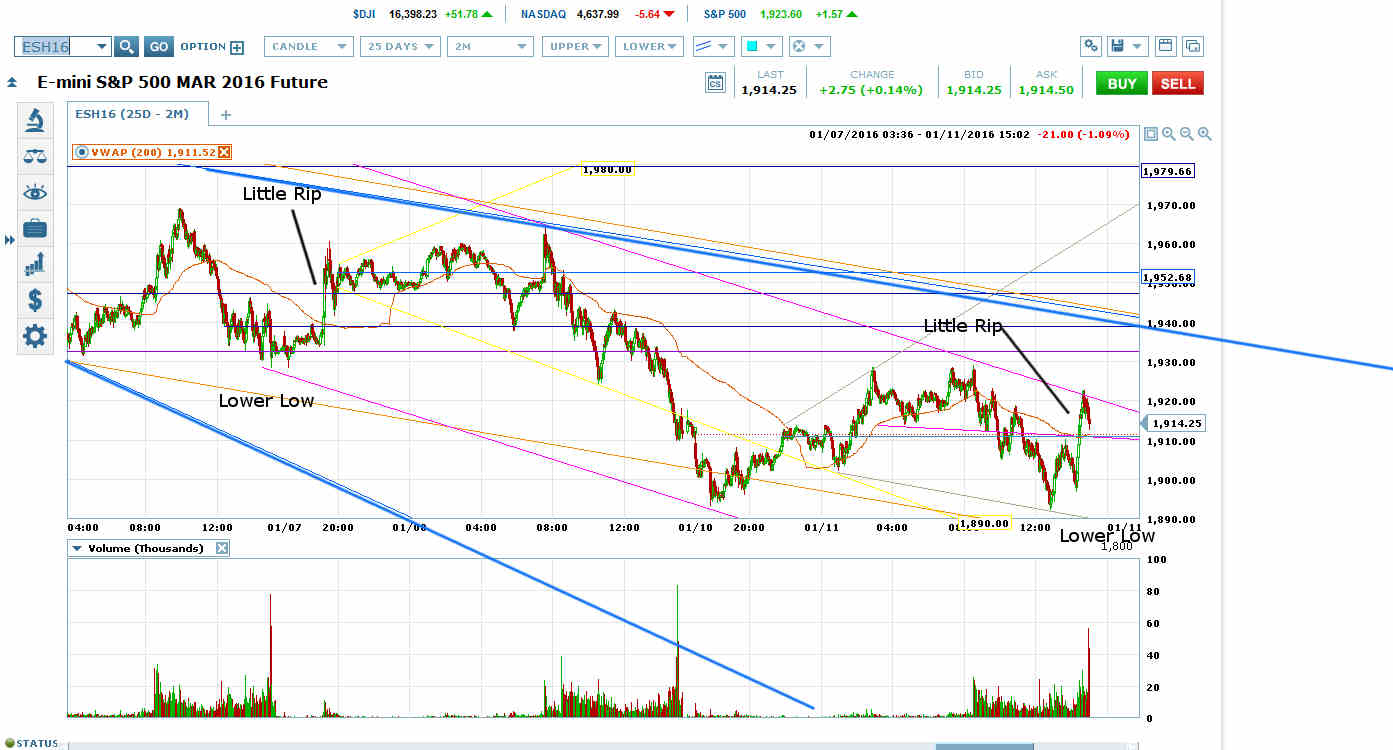Click the chart settings gears icon

(1091, 46)
